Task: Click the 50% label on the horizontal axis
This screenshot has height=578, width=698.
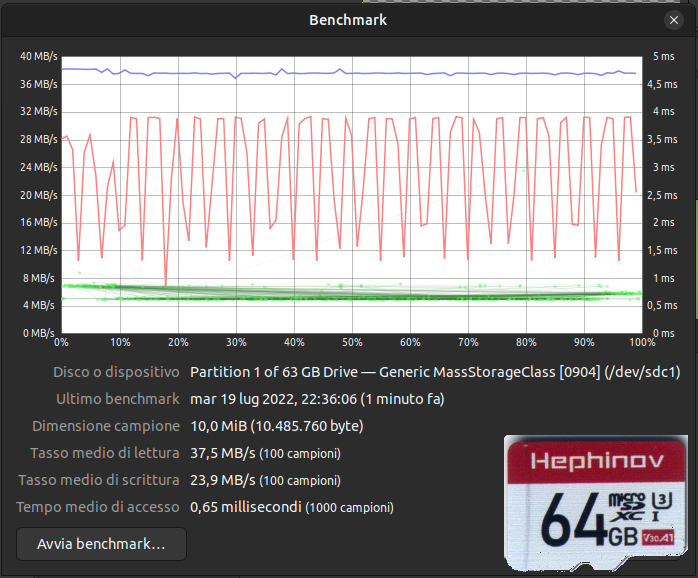Action: pyautogui.click(x=351, y=342)
